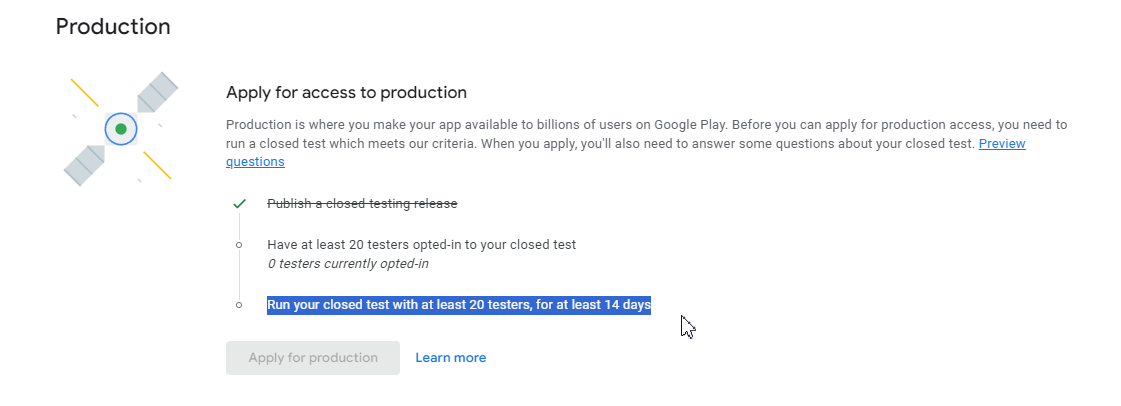The height and width of the screenshot is (406, 1121).
Task: Click the 0 testers currently opted-in status text
Action: pos(348,264)
